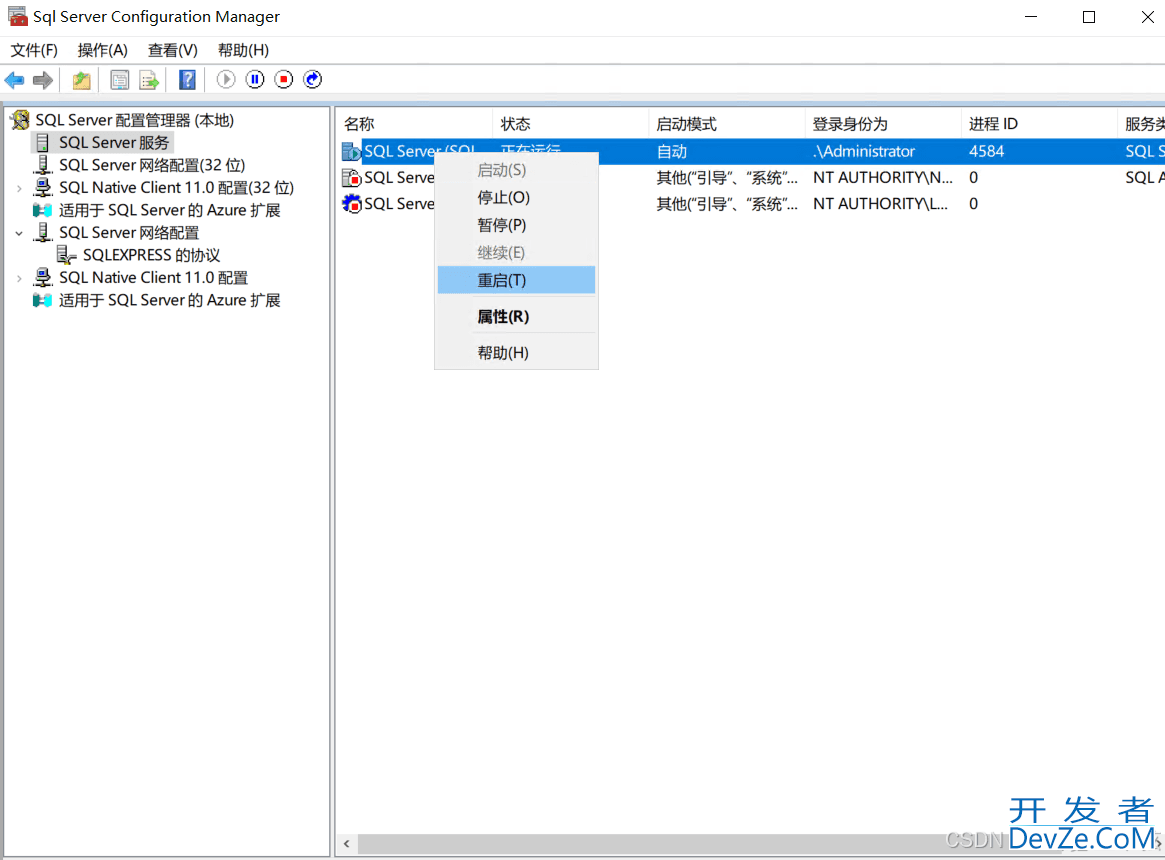Click the horizontal scrollbar left arrow
Viewport: 1165px width, 860px height.
click(347, 844)
